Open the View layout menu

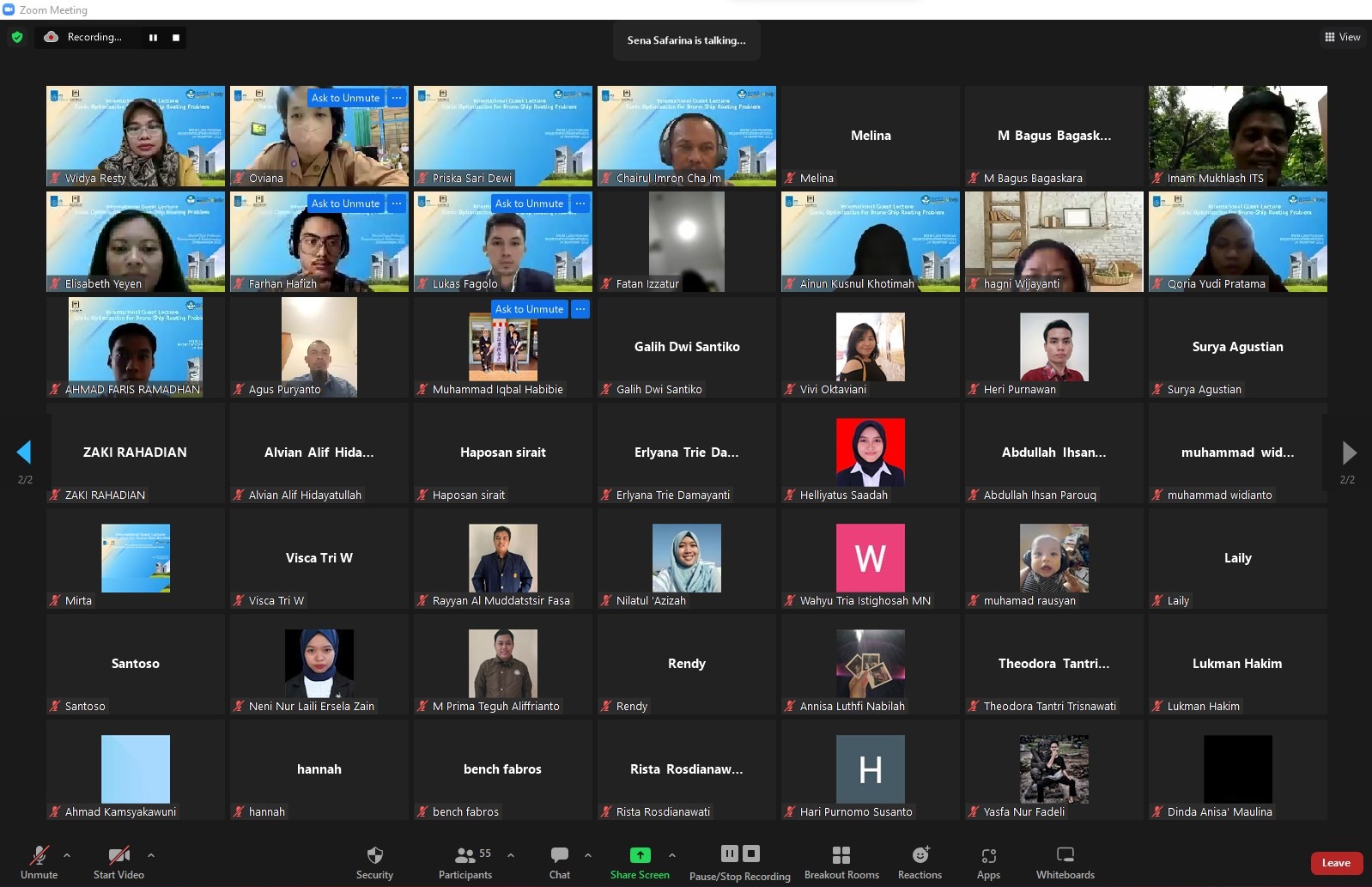pos(1342,37)
